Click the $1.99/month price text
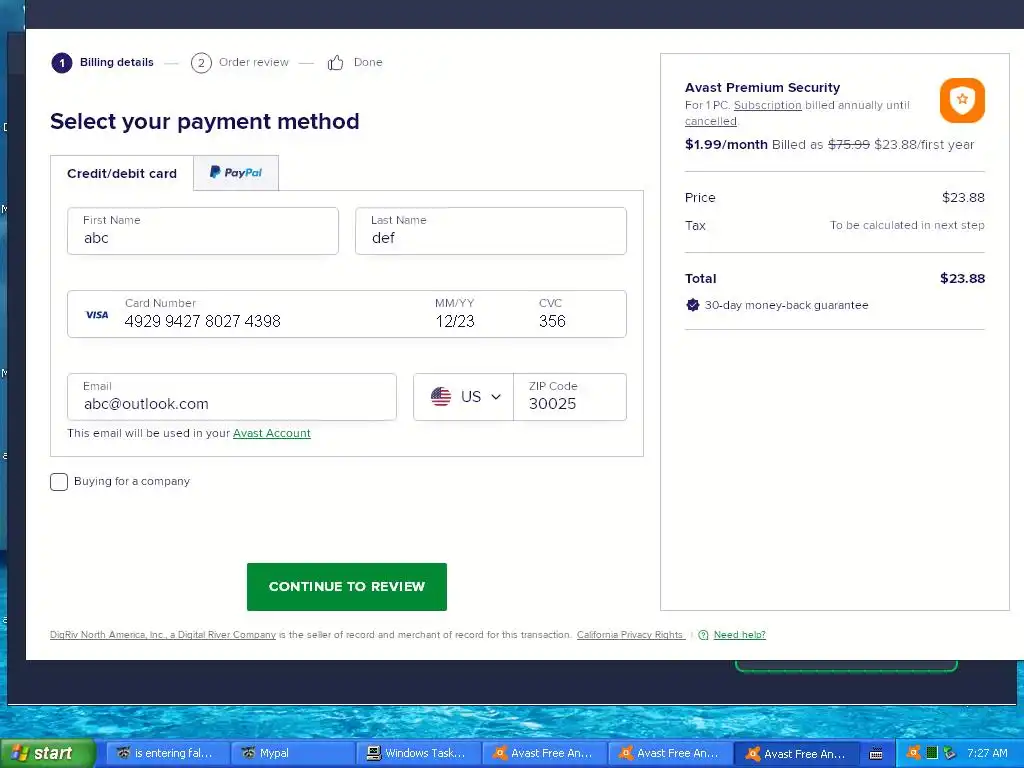Image resolution: width=1024 pixels, height=768 pixels. (726, 144)
